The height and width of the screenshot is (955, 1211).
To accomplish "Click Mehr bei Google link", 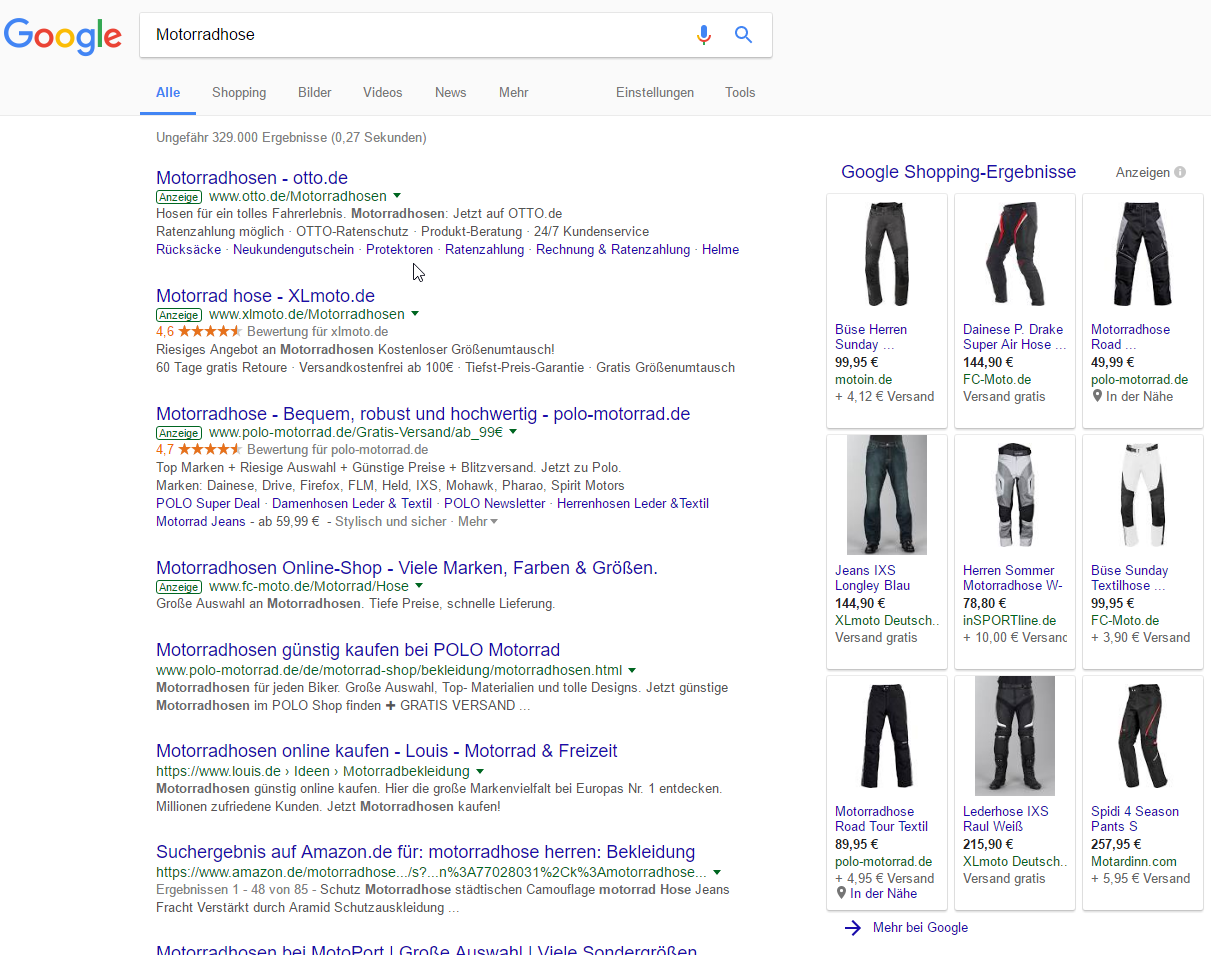I will coord(920,928).
